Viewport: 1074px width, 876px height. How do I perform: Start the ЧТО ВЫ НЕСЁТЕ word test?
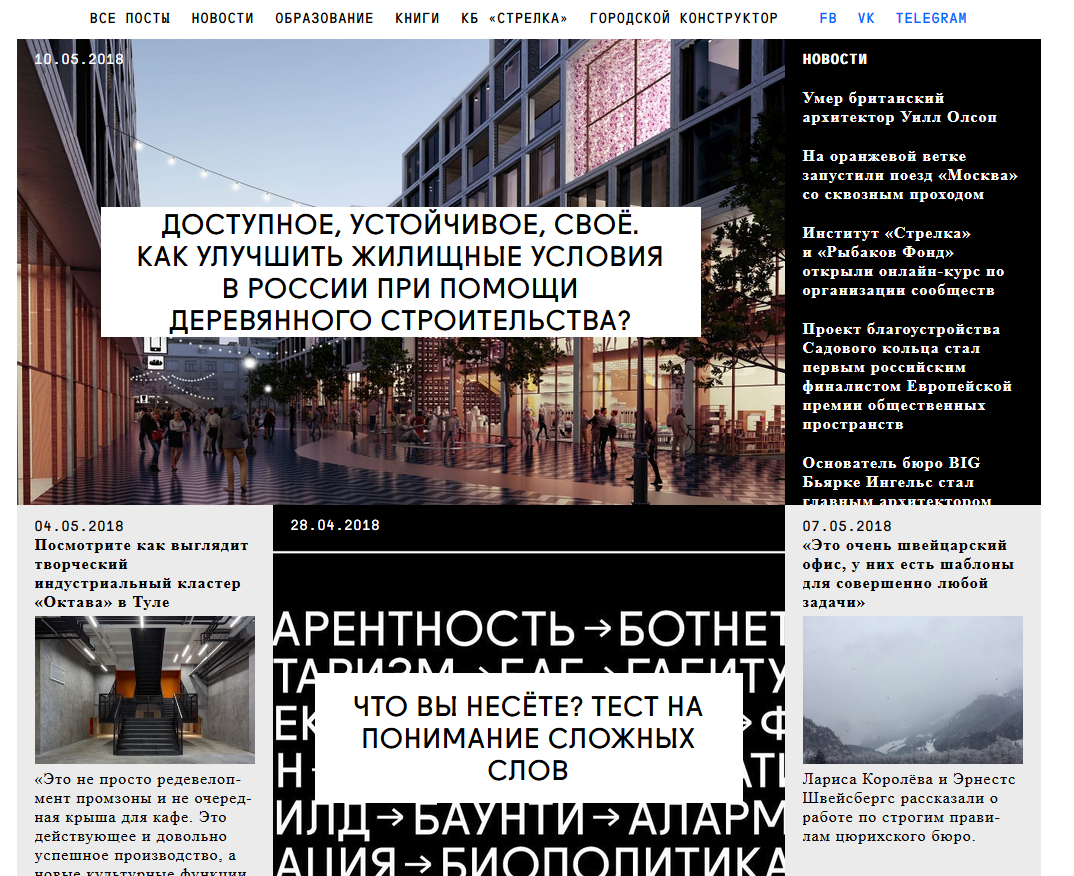(x=528, y=738)
